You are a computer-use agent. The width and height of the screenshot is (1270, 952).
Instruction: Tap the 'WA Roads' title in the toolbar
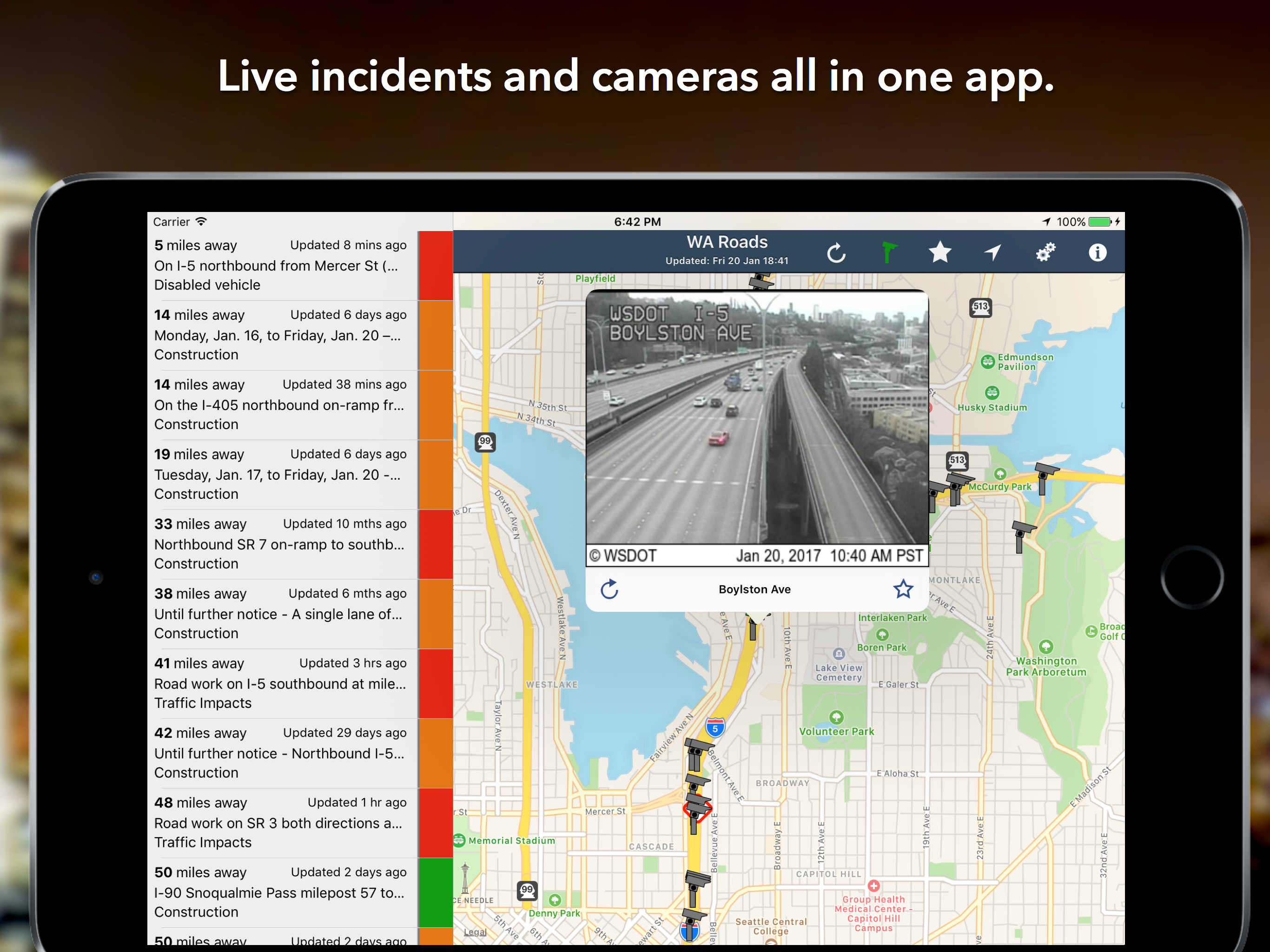tap(727, 242)
